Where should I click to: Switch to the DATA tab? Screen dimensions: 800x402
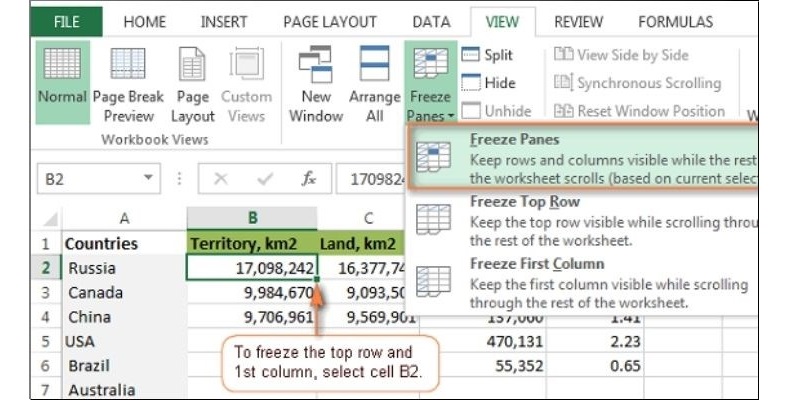[x=431, y=22]
